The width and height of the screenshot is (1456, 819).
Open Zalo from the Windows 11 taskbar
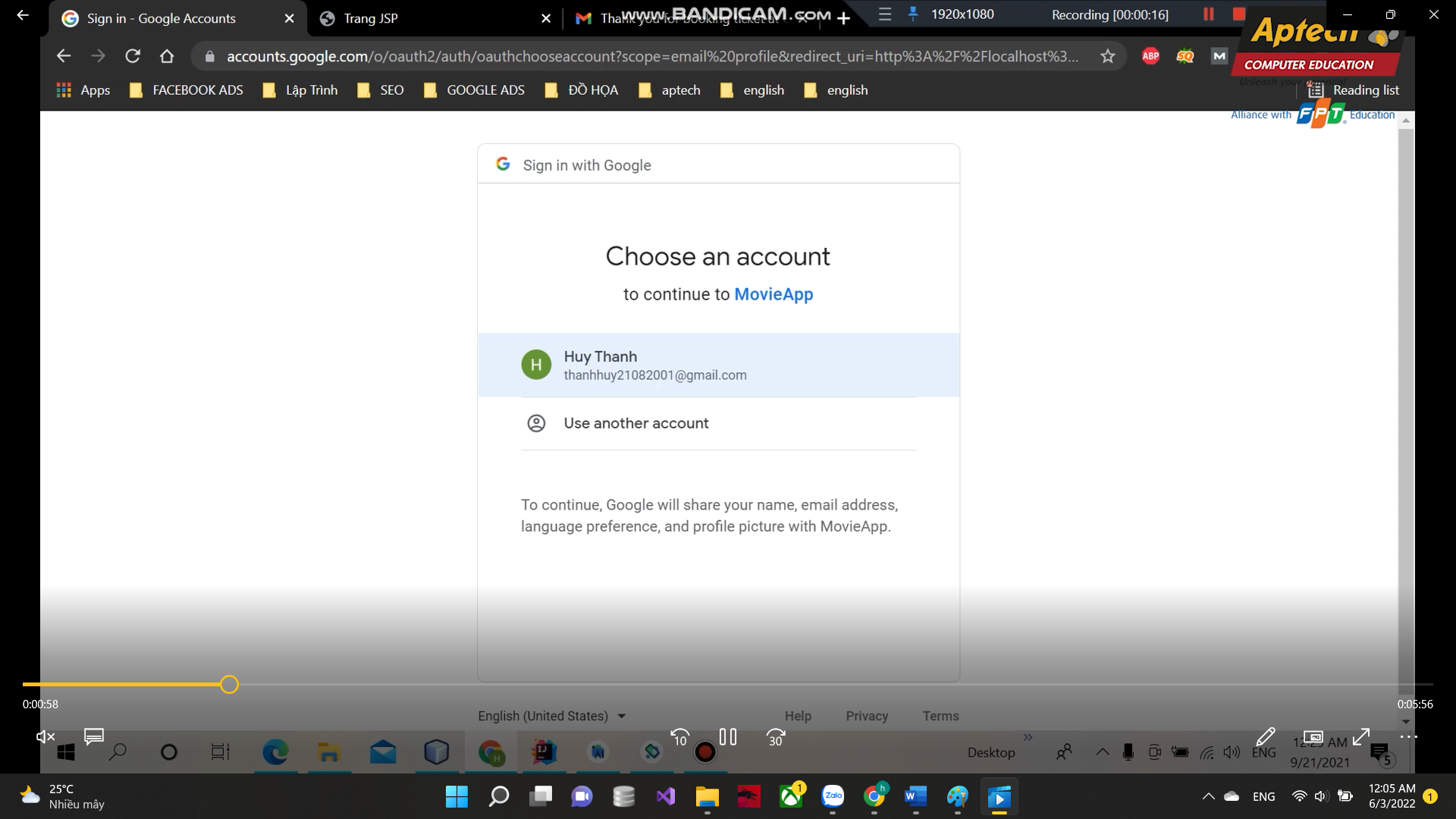tap(833, 796)
